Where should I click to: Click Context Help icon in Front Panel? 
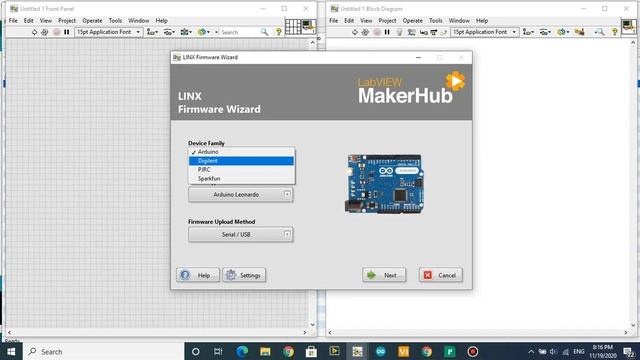(x=279, y=32)
